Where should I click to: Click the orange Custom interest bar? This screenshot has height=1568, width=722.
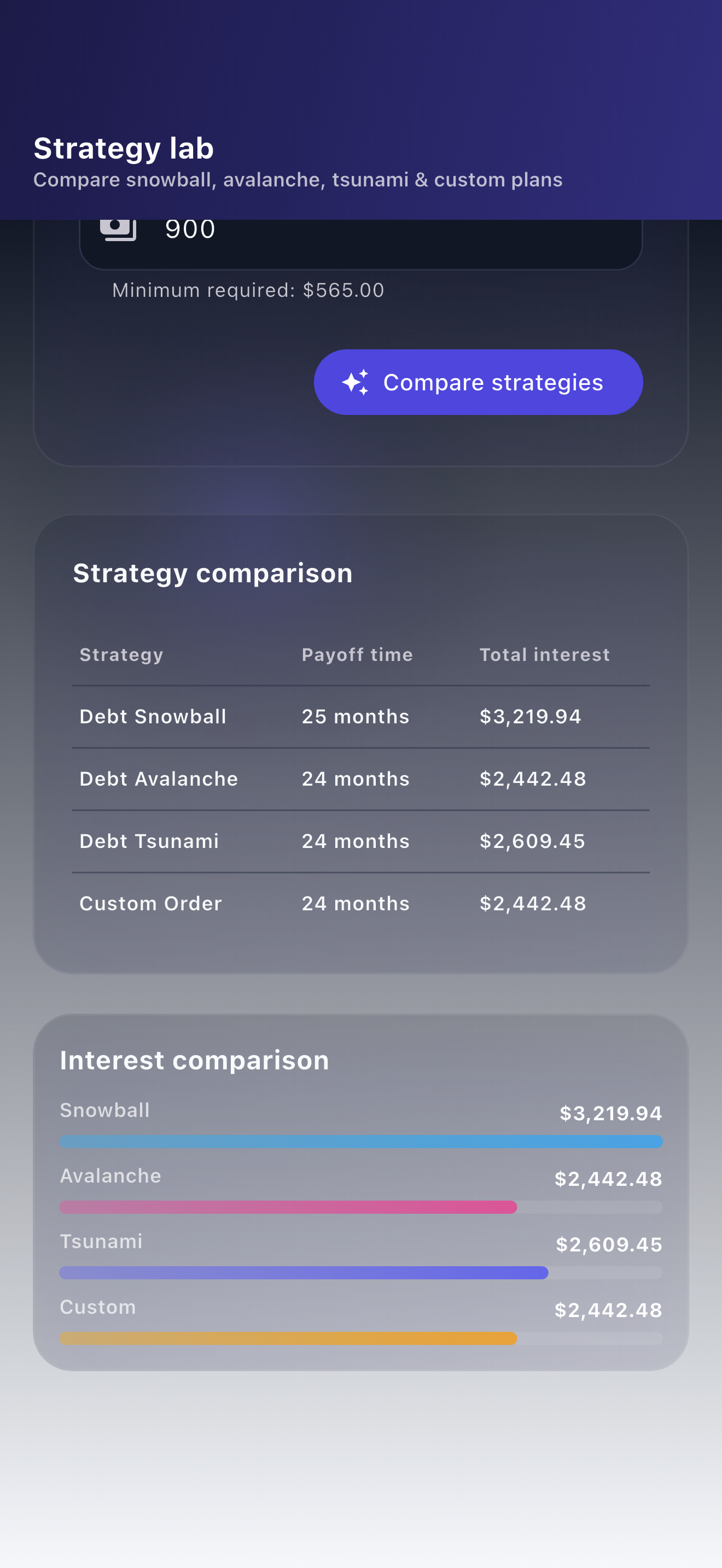(289, 1338)
